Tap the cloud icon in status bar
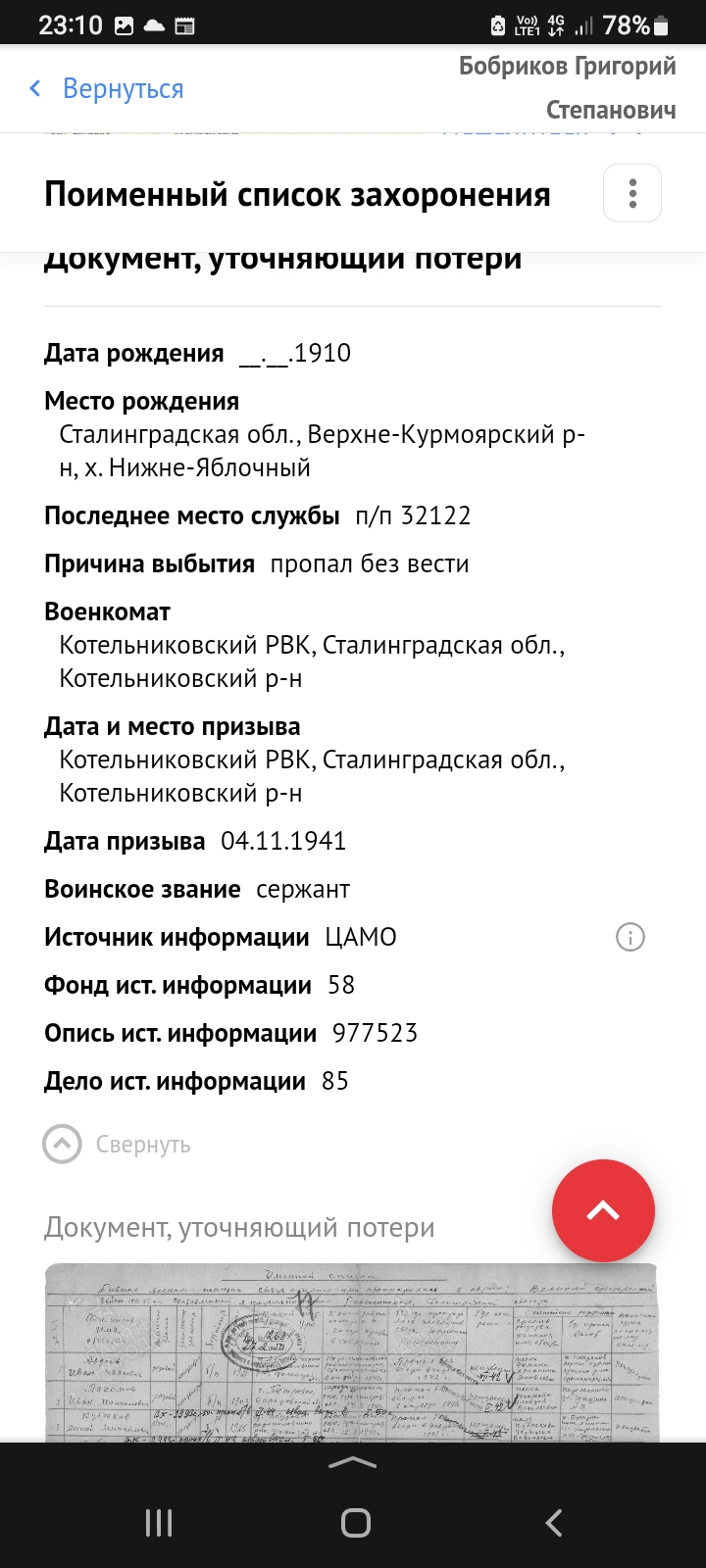706x1568 pixels. (x=154, y=26)
